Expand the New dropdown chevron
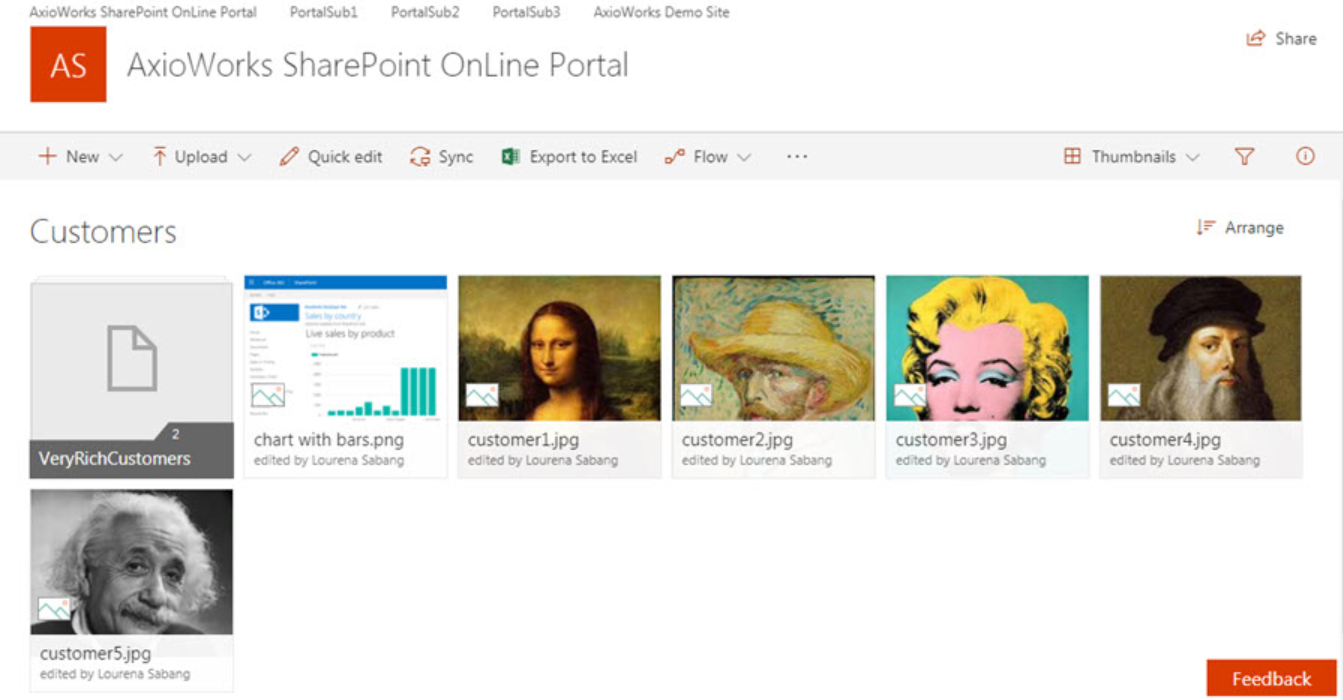Image resolution: width=1343 pixels, height=700 pixels. pyautogui.click(x=115, y=157)
